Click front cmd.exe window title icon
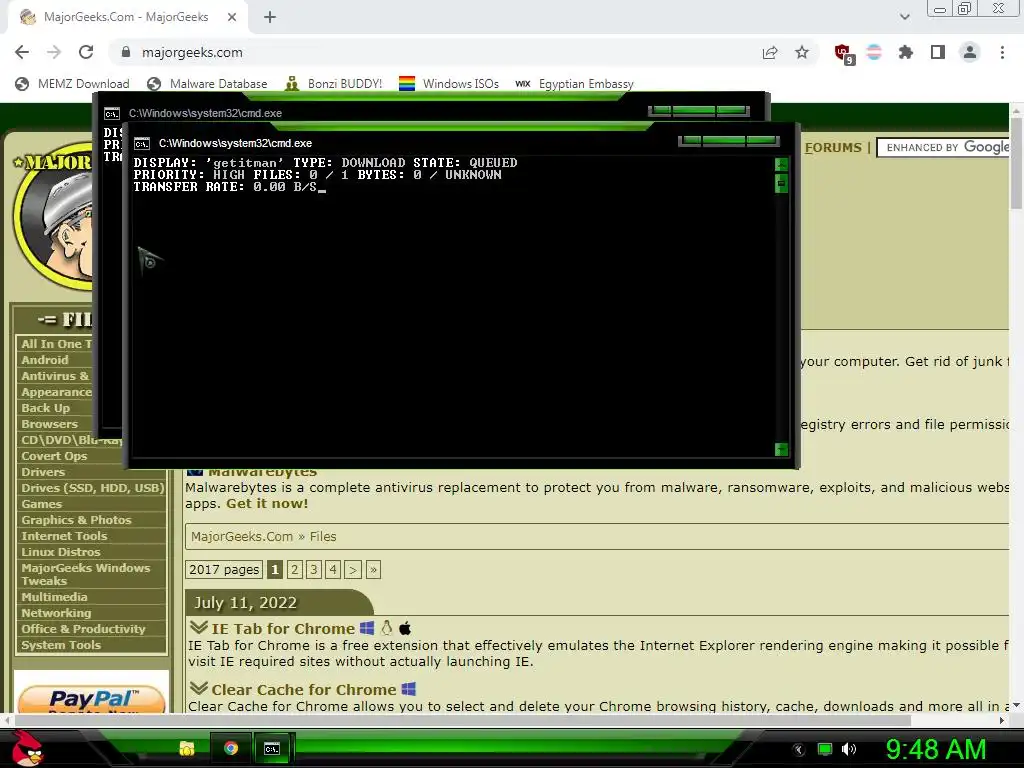1024x768 pixels. 142,144
